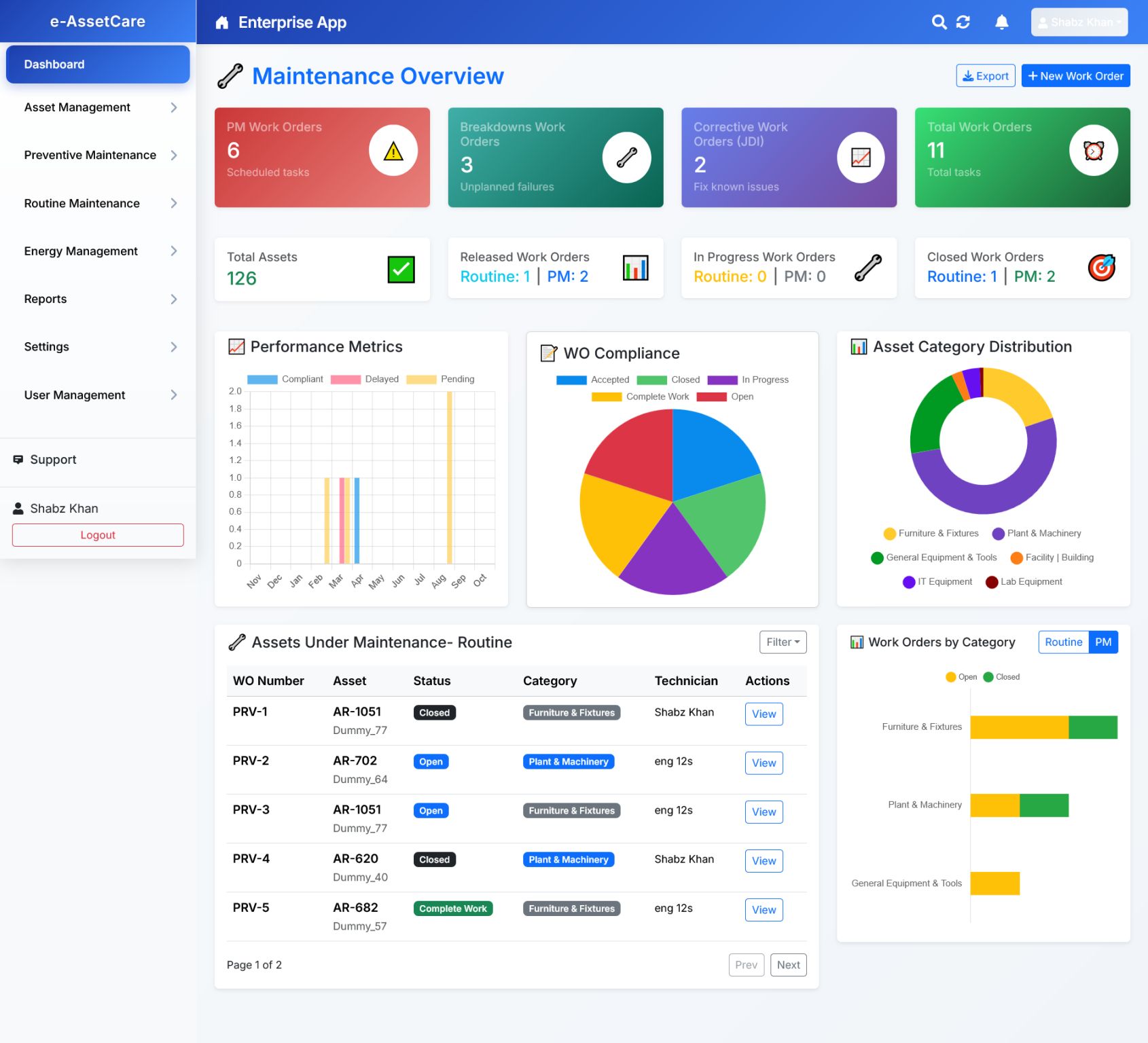Open Settings from the sidebar menu
This screenshot has width=1148, height=1043.
point(46,346)
